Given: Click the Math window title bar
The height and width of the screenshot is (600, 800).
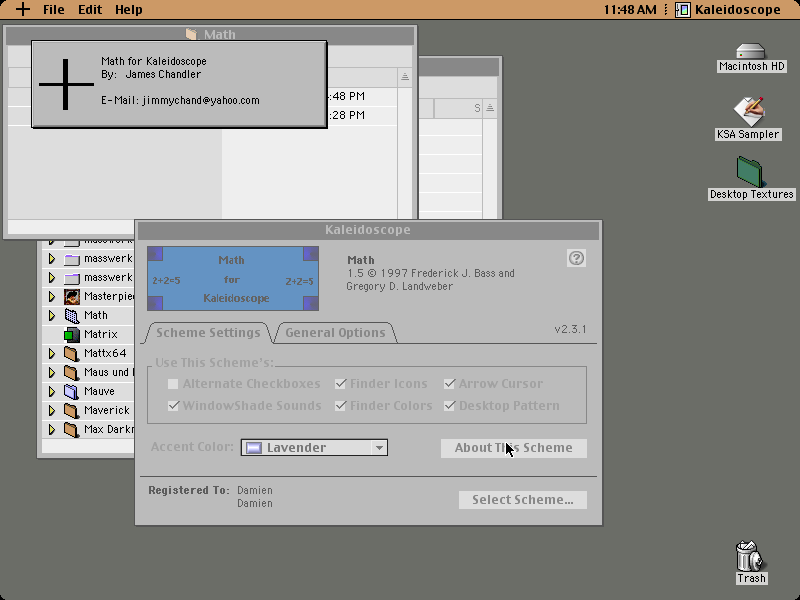Looking at the screenshot, I should tap(209, 34).
